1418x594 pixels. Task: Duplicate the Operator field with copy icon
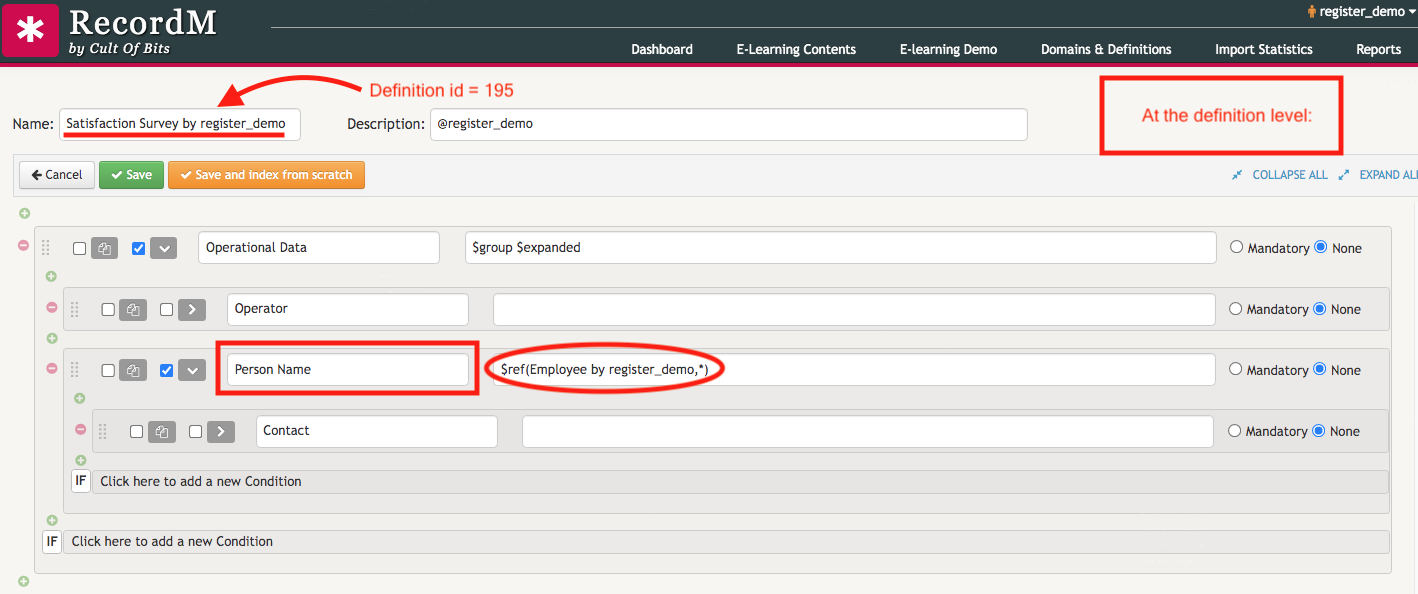click(133, 310)
